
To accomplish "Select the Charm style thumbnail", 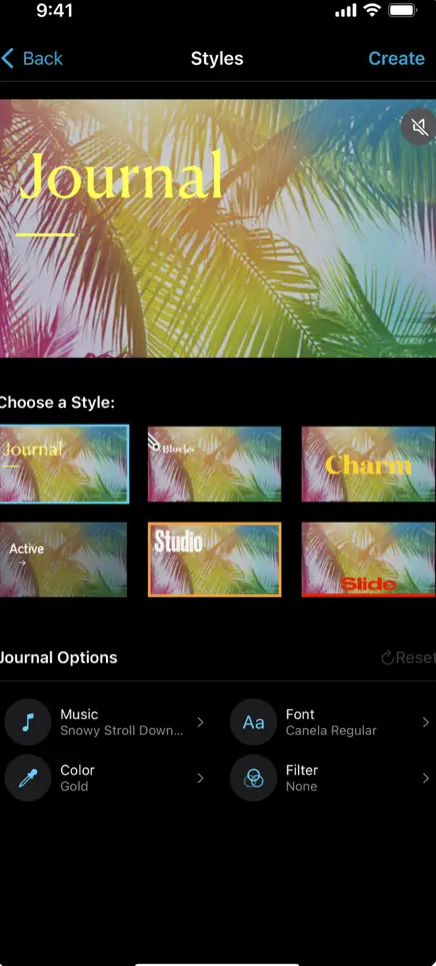I will point(368,464).
